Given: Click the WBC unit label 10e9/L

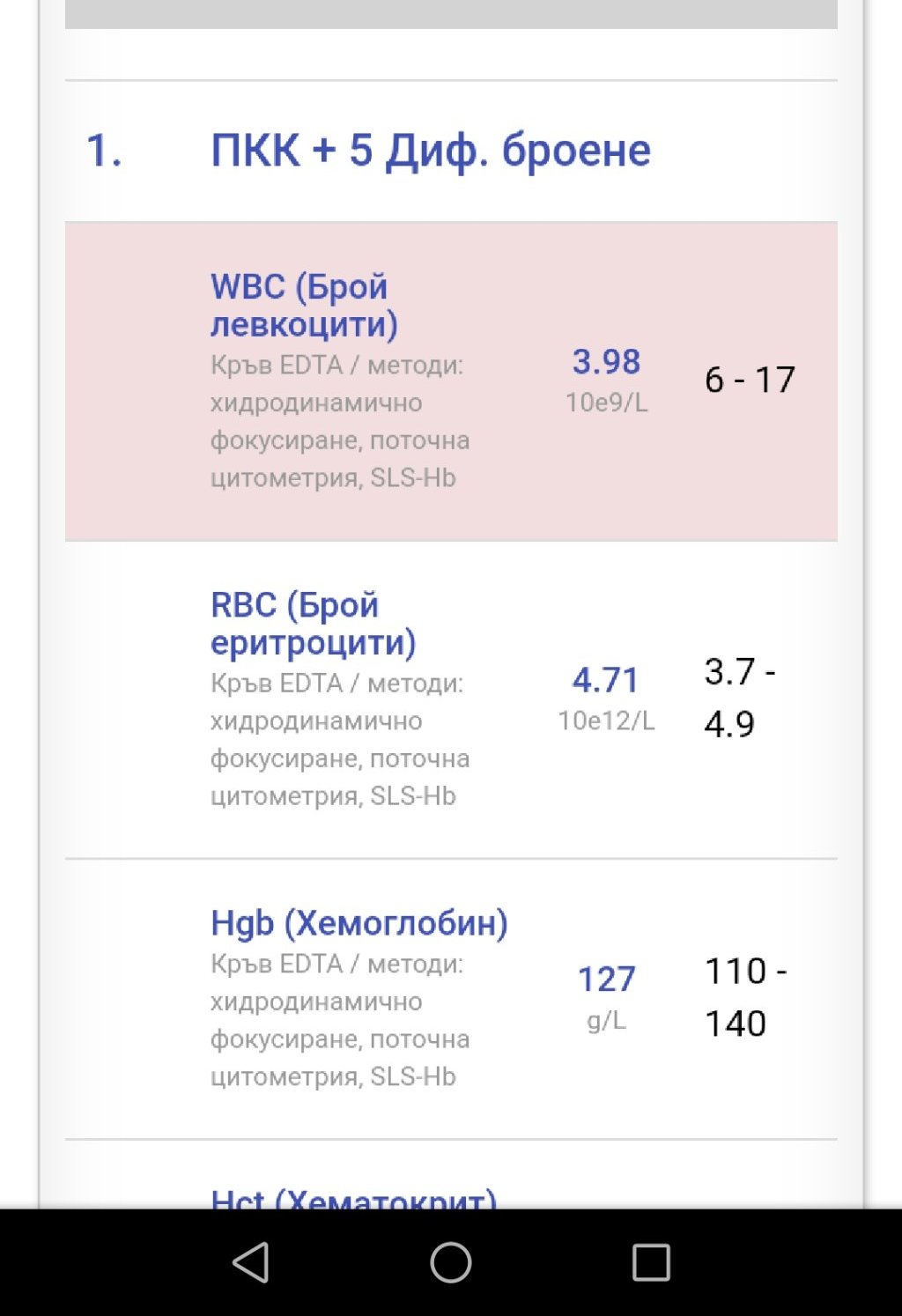Looking at the screenshot, I should [x=606, y=403].
